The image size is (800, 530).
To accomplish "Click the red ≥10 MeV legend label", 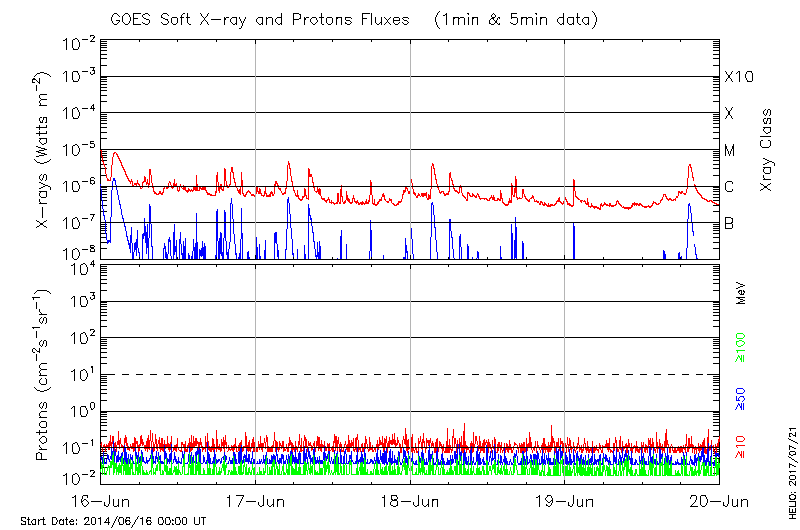I will (741, 446).
